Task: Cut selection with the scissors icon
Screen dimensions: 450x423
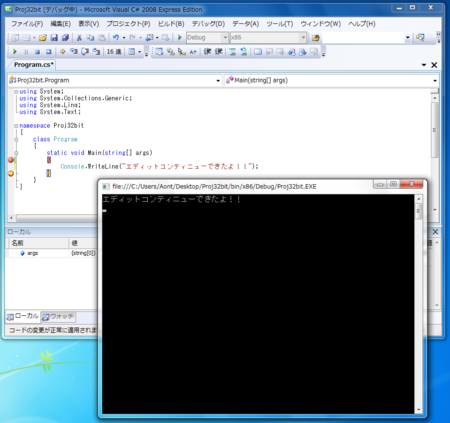Action: tap(79, 38)
